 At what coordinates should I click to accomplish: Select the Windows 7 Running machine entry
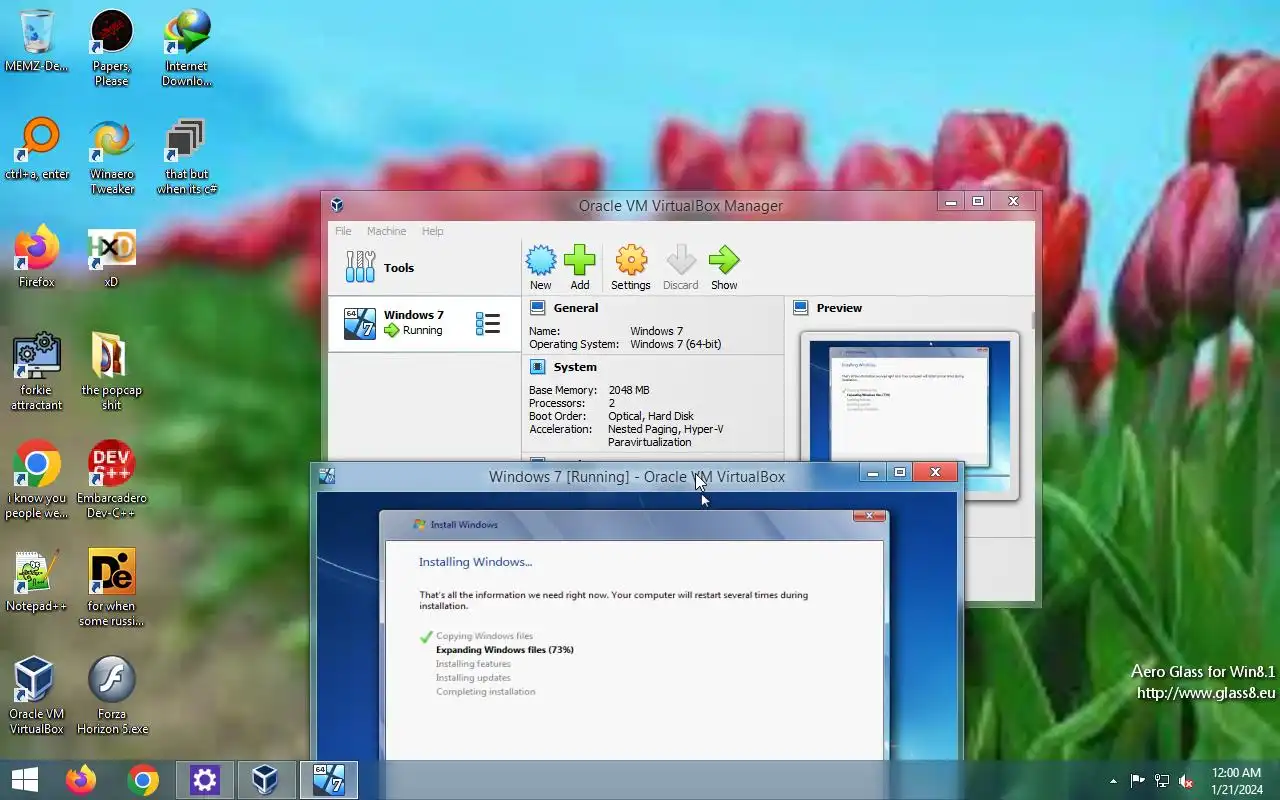[425, 323]
